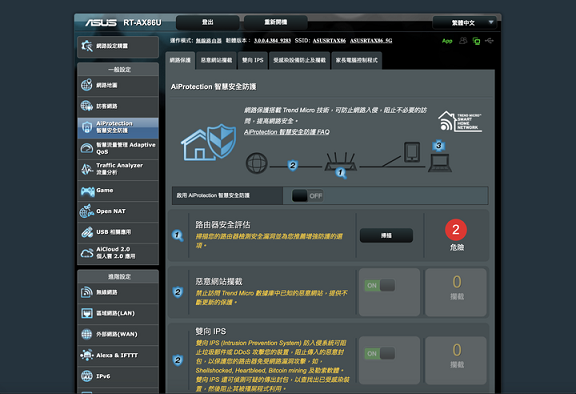The height and width of the screenshot is (394, 576).
Task: Toggle the 惡意網站攔截 ON switch
Action: point(379,285)
